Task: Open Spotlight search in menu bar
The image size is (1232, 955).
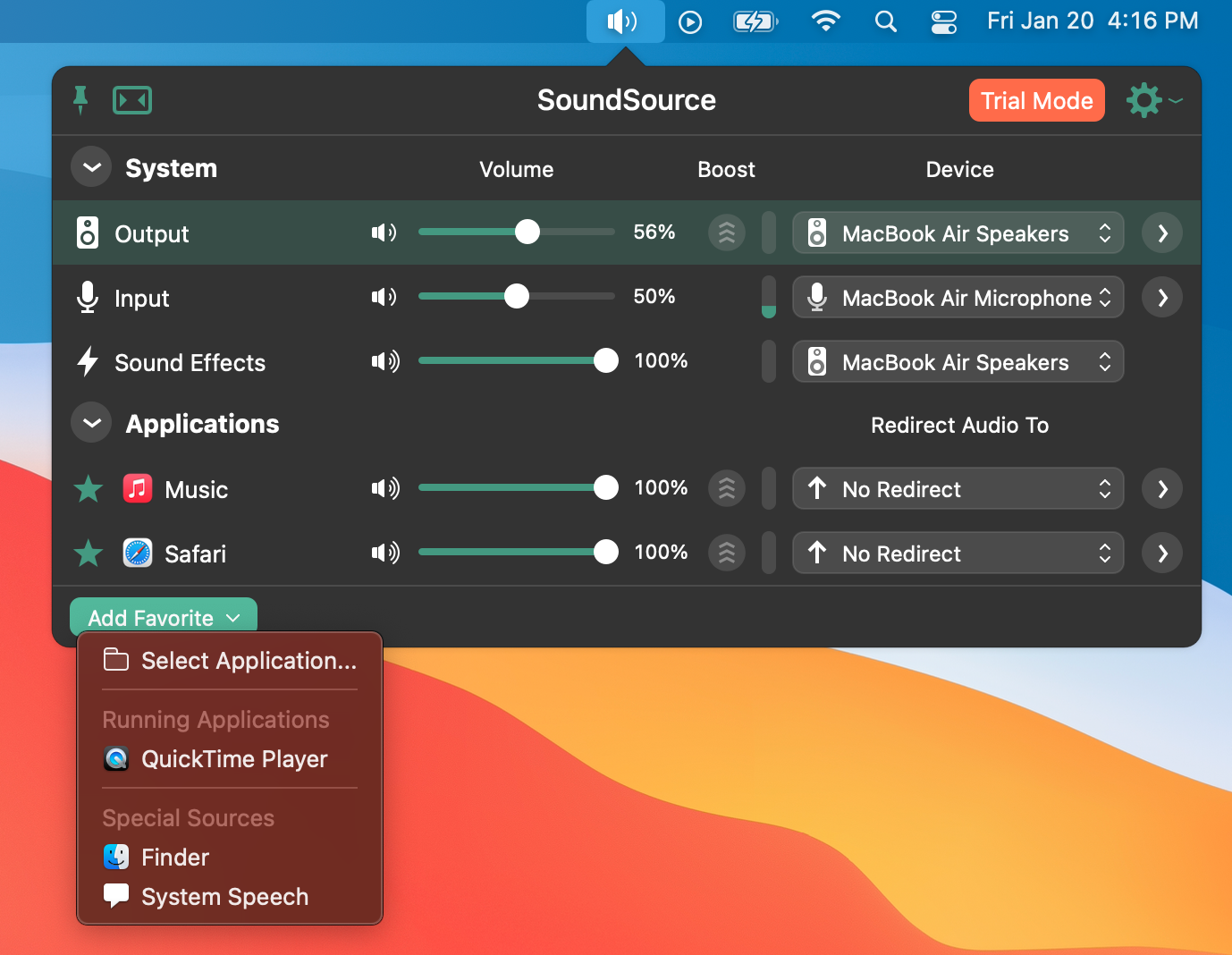Action: click(x=885, y=21)
